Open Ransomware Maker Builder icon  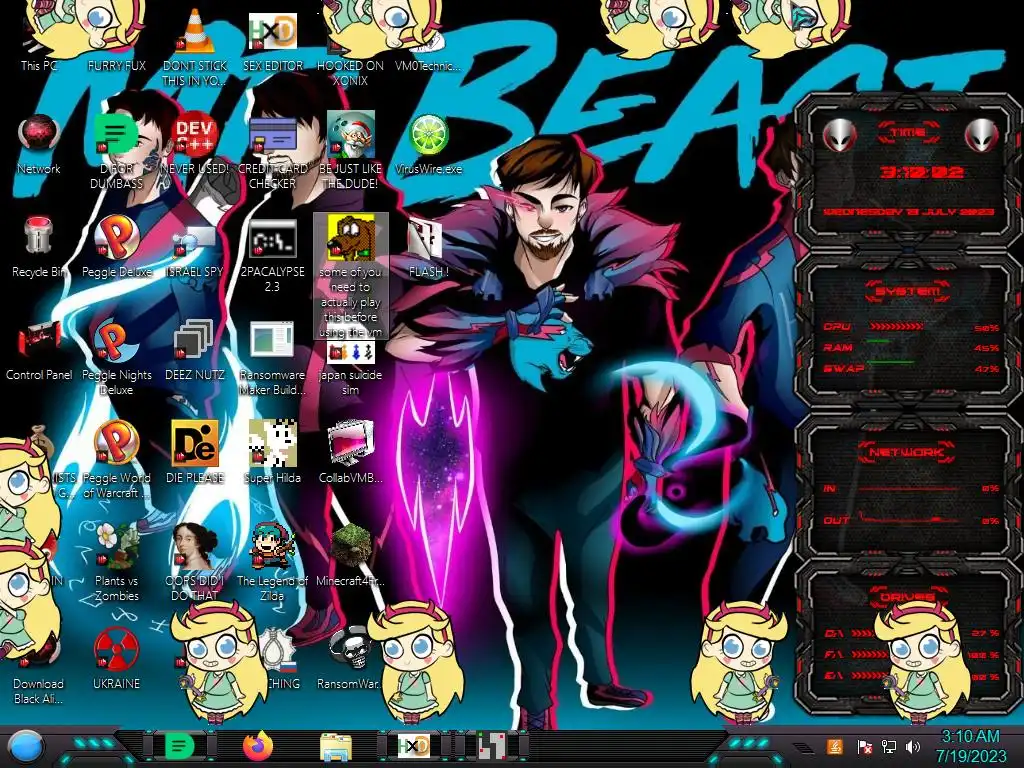pyautogui.click(x=272, y=340)
